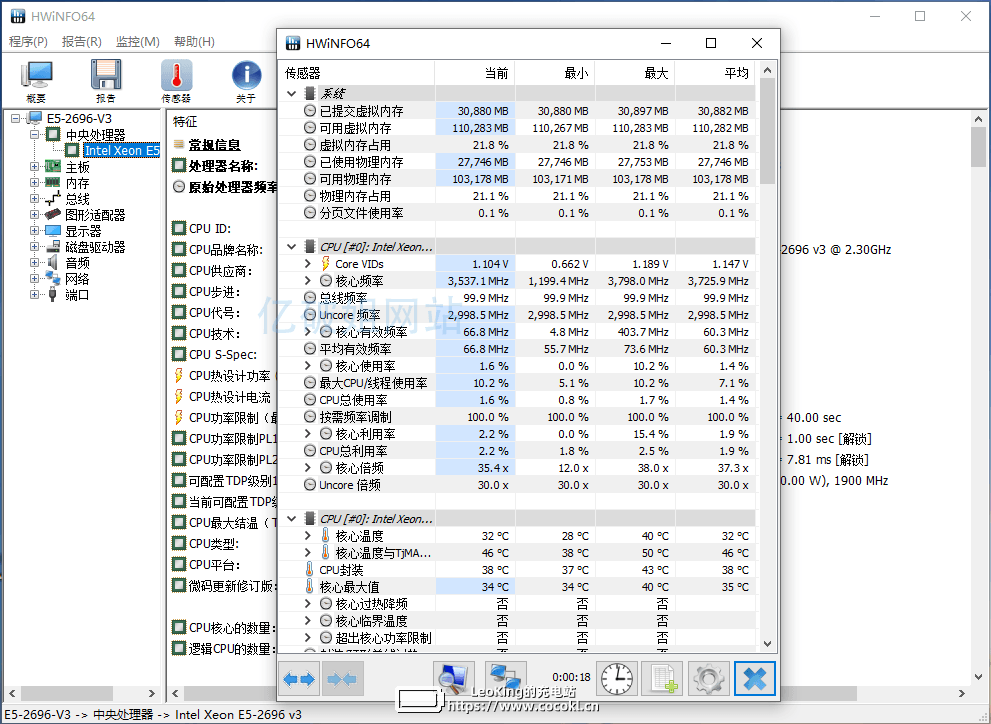
Task: Open the 帮助(H) menu
Action: point(194,42)
